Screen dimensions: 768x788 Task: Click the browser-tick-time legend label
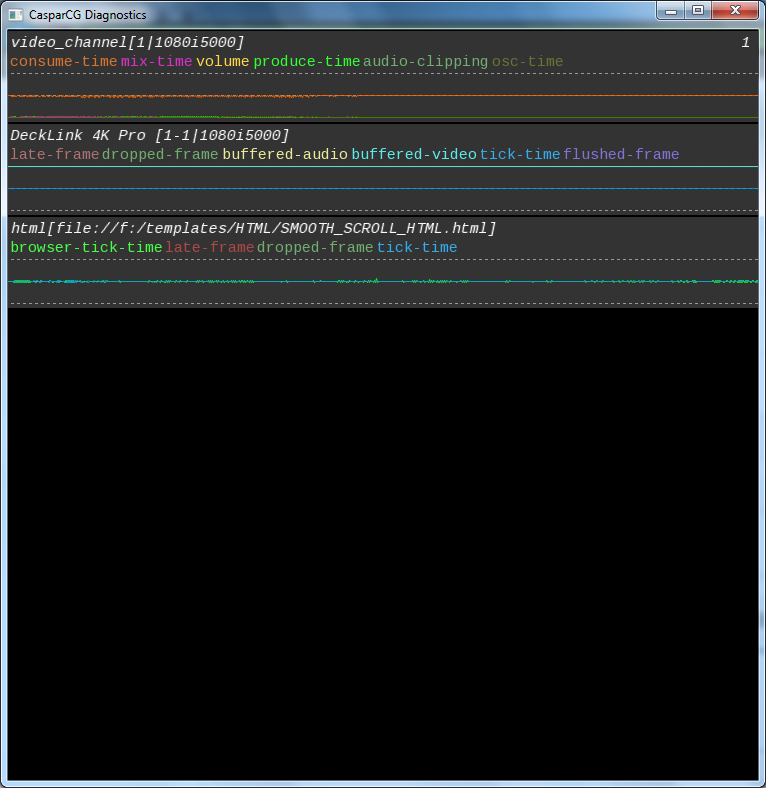pyautogui.click(x=86, y=247)
